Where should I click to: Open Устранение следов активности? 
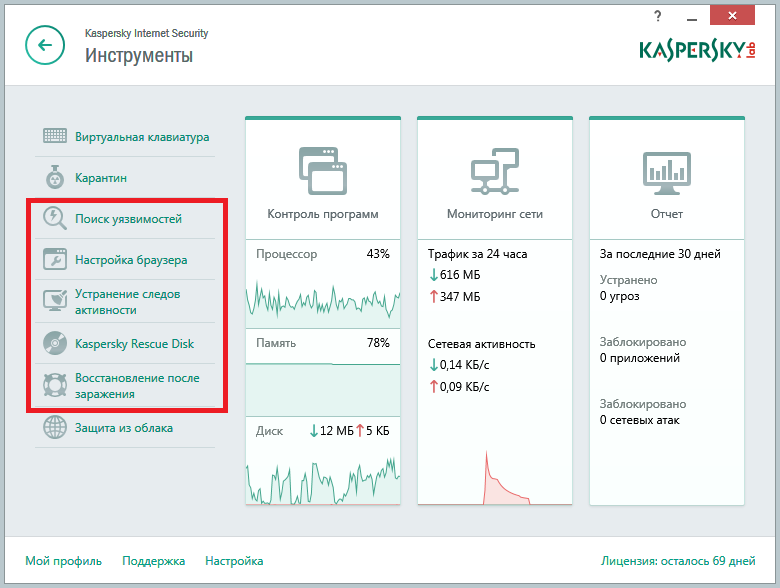[x=127, y=301]
